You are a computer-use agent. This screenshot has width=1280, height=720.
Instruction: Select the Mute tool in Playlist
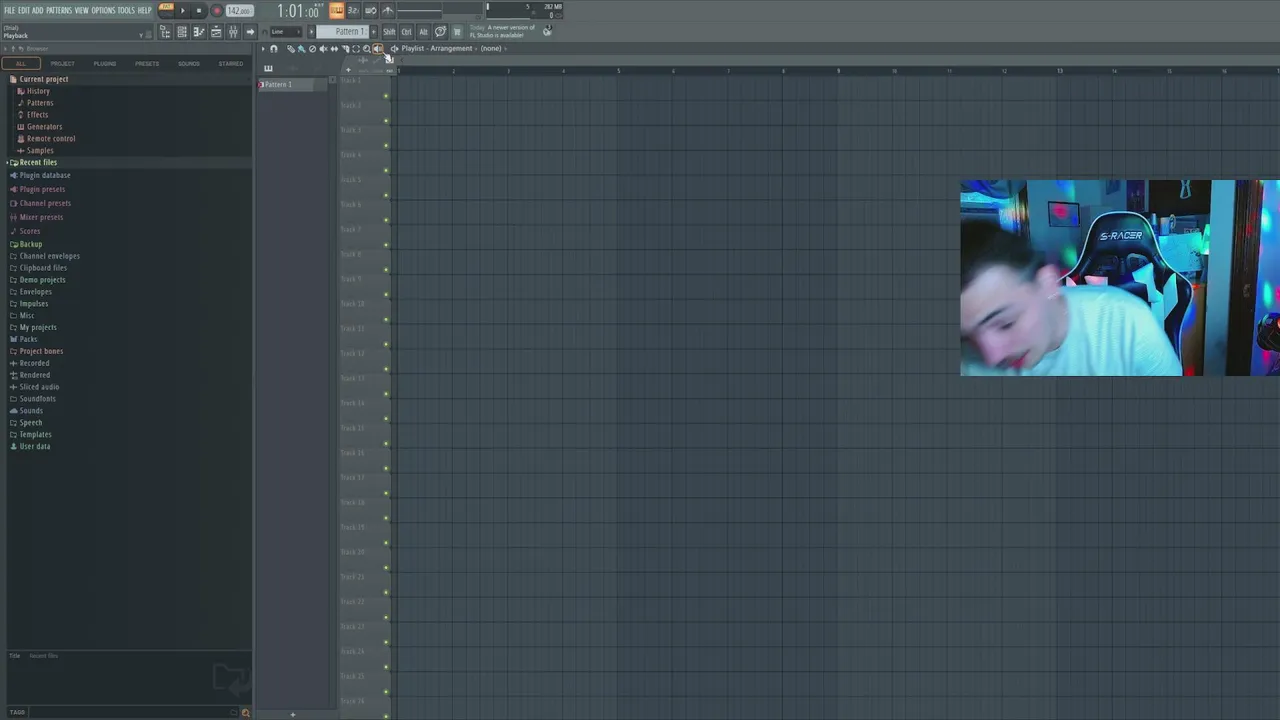point(323,48)
